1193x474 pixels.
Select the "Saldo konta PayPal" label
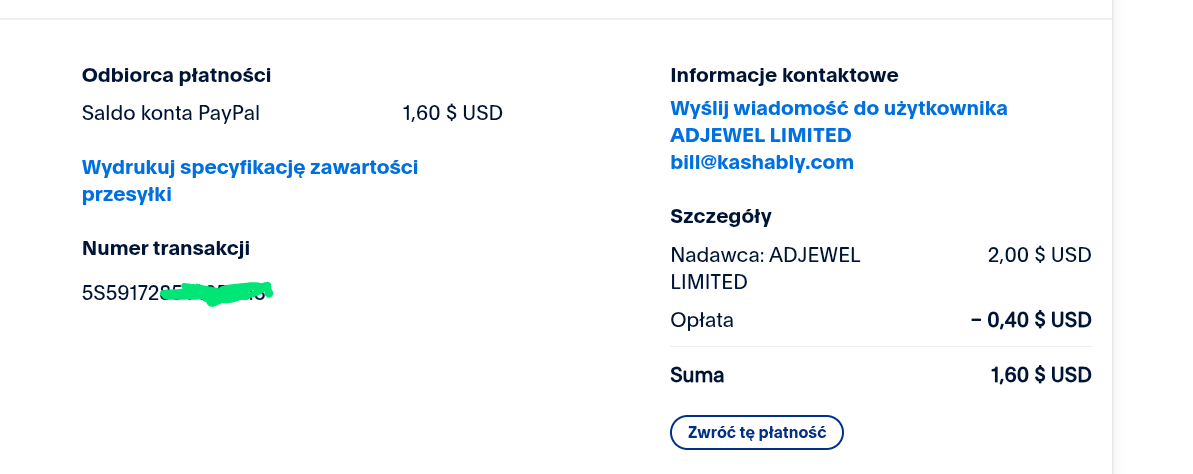[x=170, y=113]
